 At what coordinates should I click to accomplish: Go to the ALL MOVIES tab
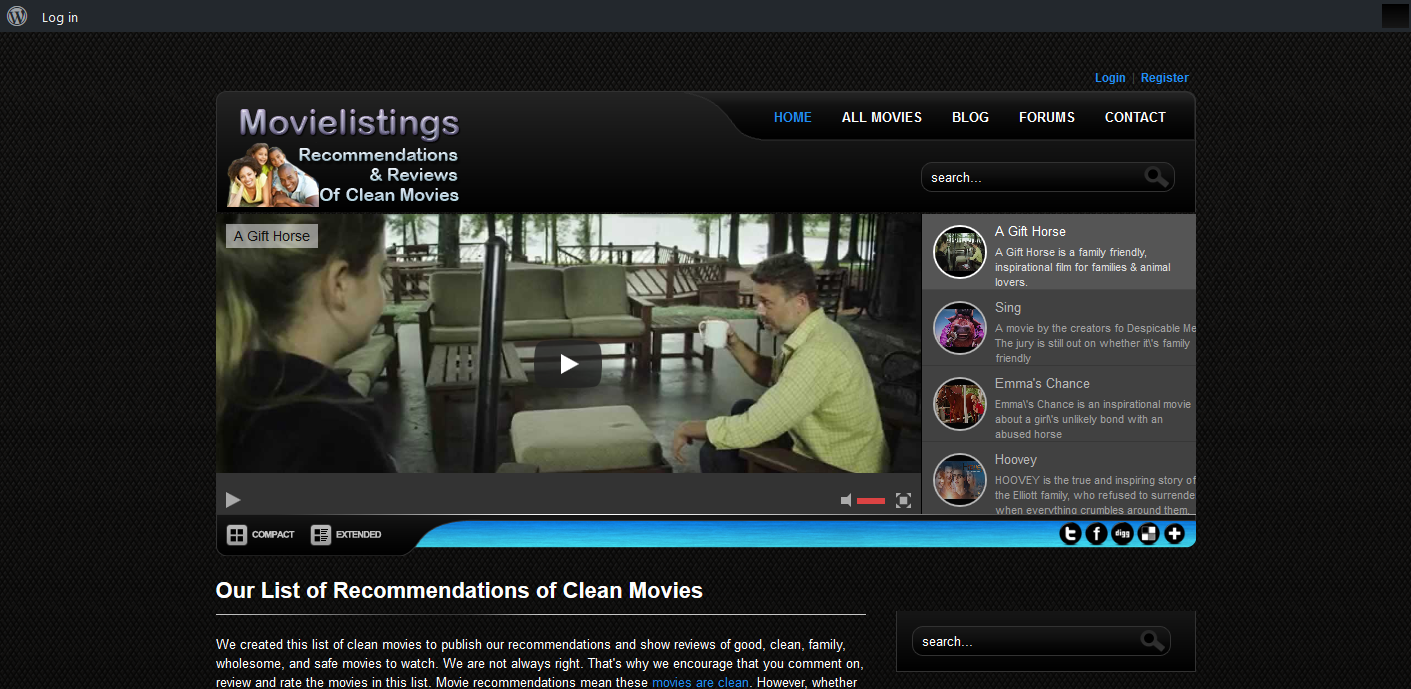[x=881, y=117]
